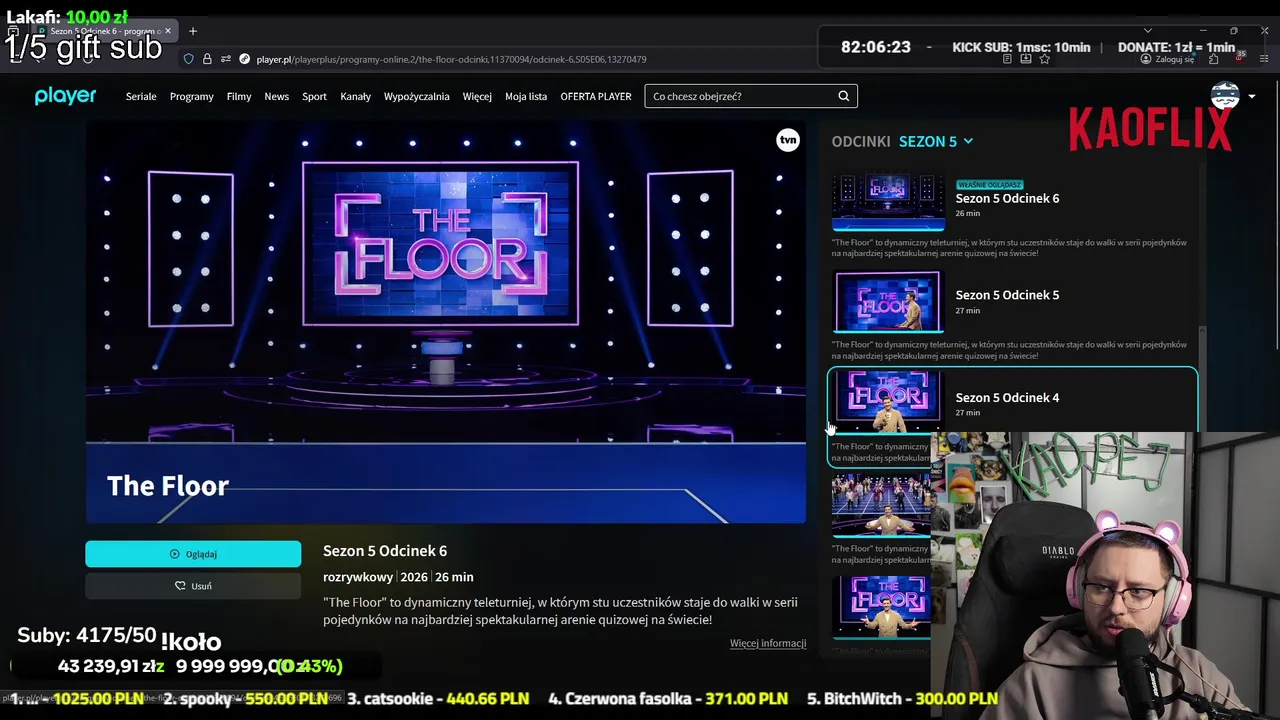Open the Seriale menu
Image resolution: width=1280 pixels, height=720 pixels.
point(141,96)
